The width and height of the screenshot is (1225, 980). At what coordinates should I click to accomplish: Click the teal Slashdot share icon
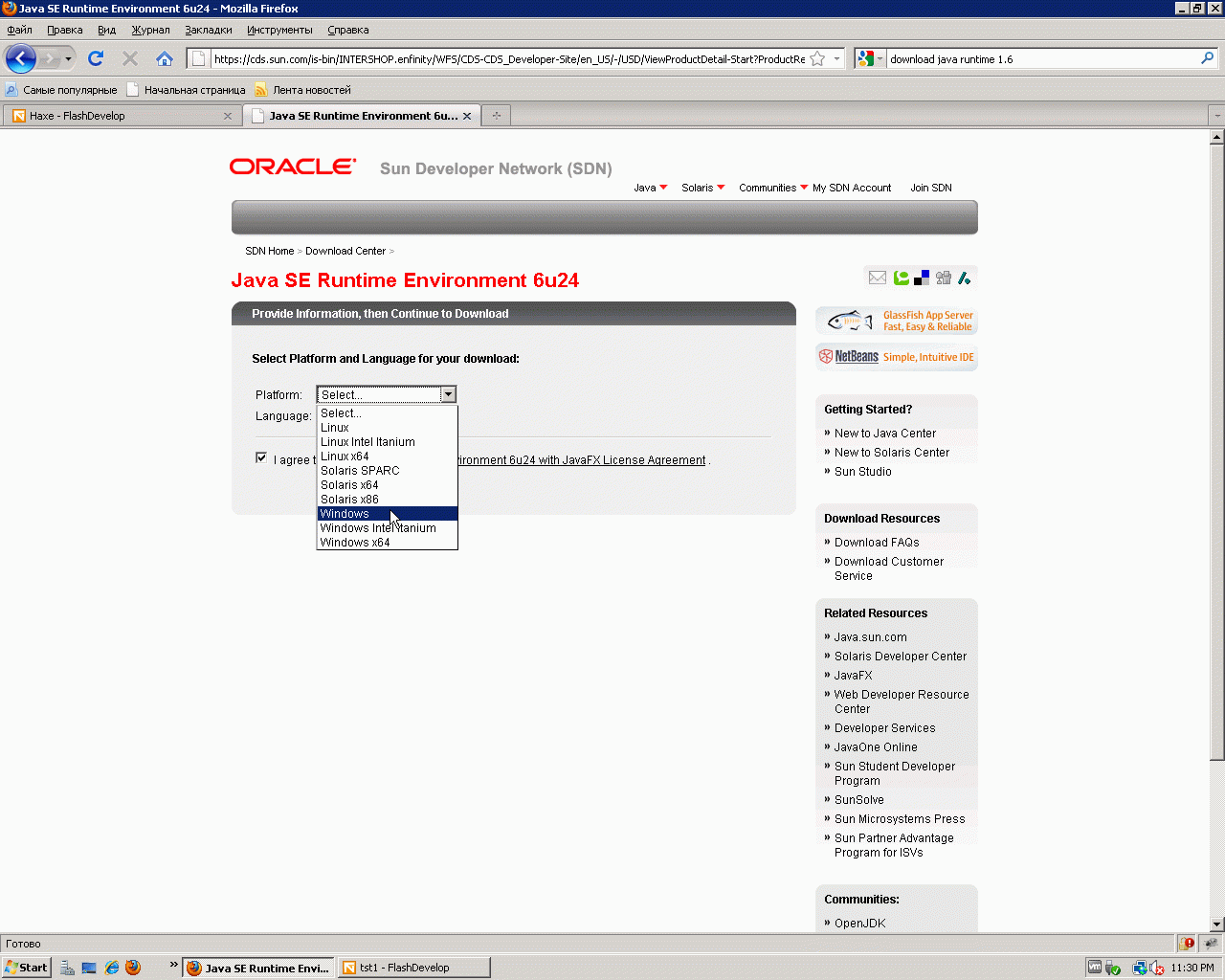pos(964,278)
